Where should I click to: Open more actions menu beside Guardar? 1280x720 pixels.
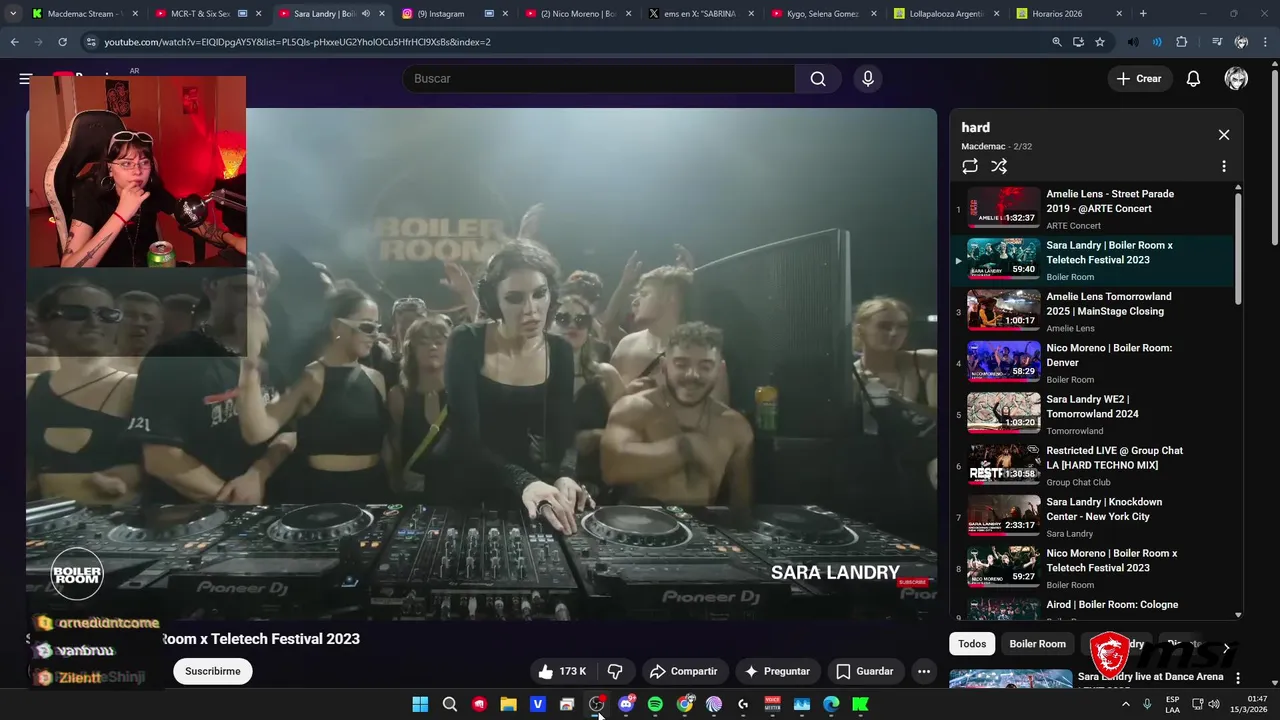tap(924, 671)
